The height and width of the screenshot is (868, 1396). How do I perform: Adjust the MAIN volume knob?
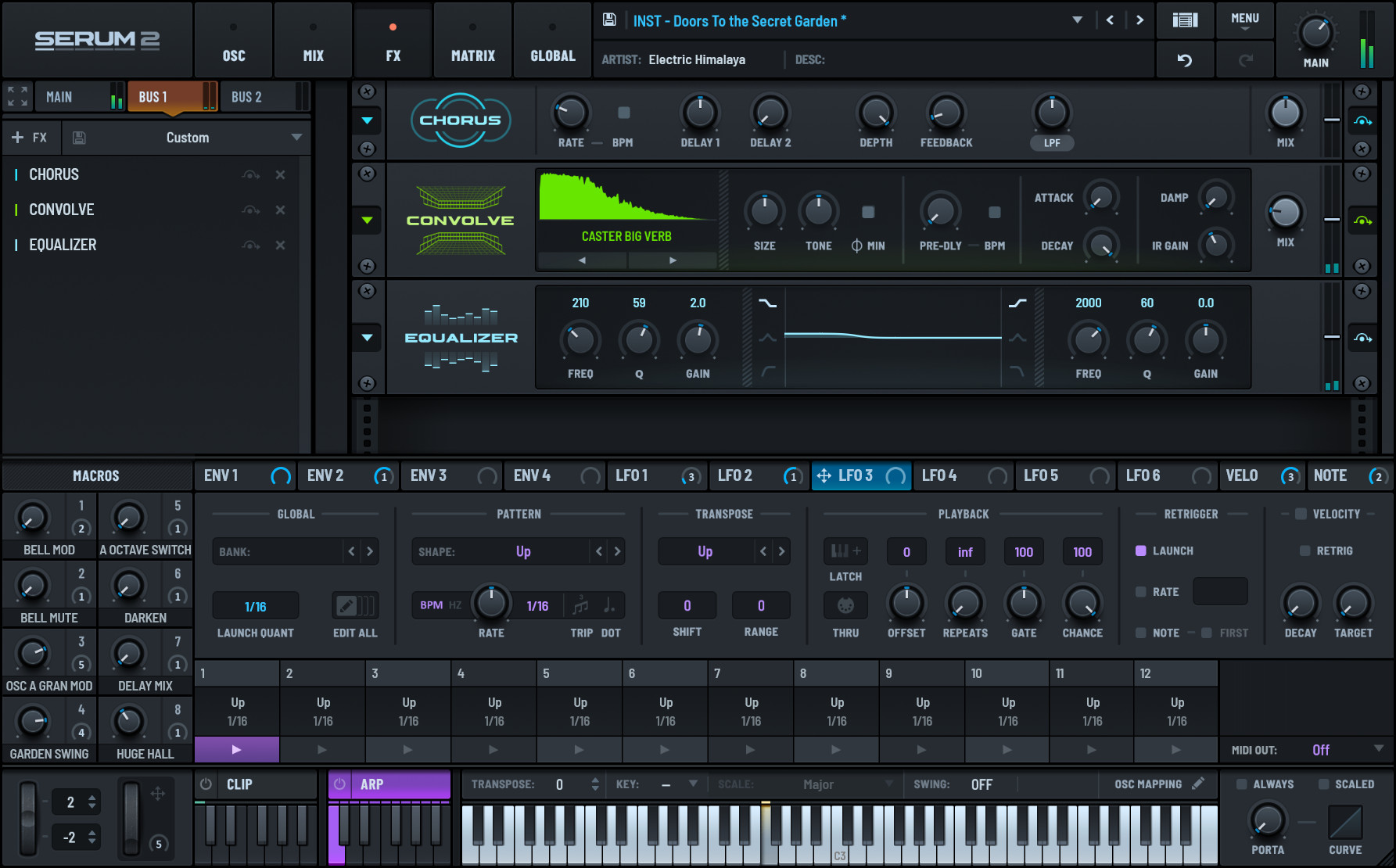(x=1315, y=33)
